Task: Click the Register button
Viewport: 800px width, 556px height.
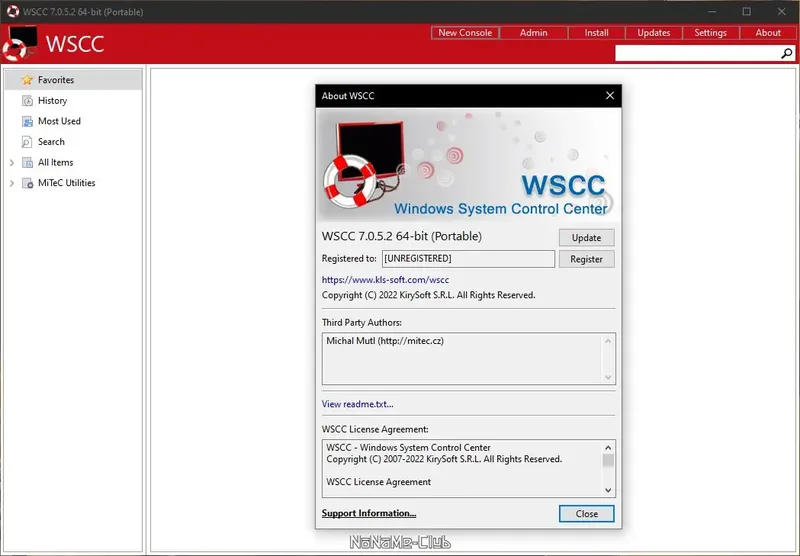Action: tap(586, 259)
